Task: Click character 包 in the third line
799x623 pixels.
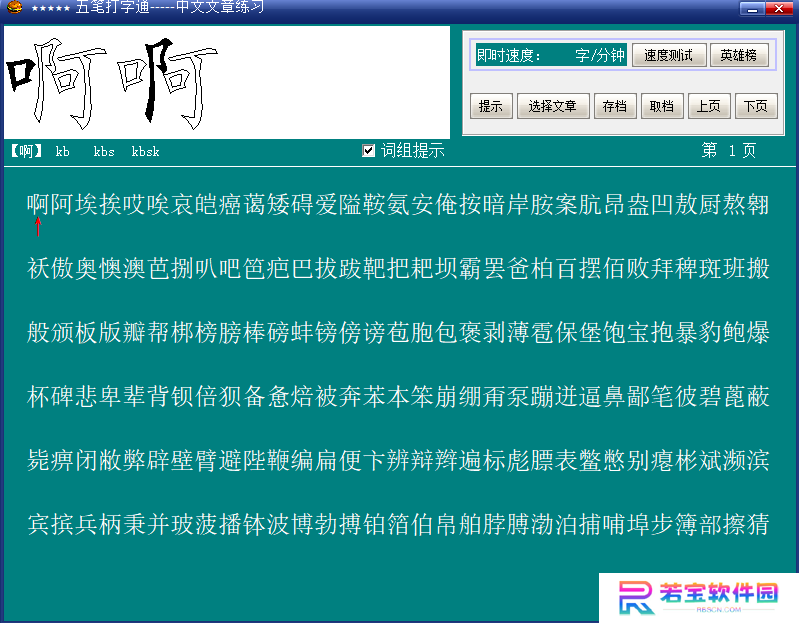Action: coord(446,332)
